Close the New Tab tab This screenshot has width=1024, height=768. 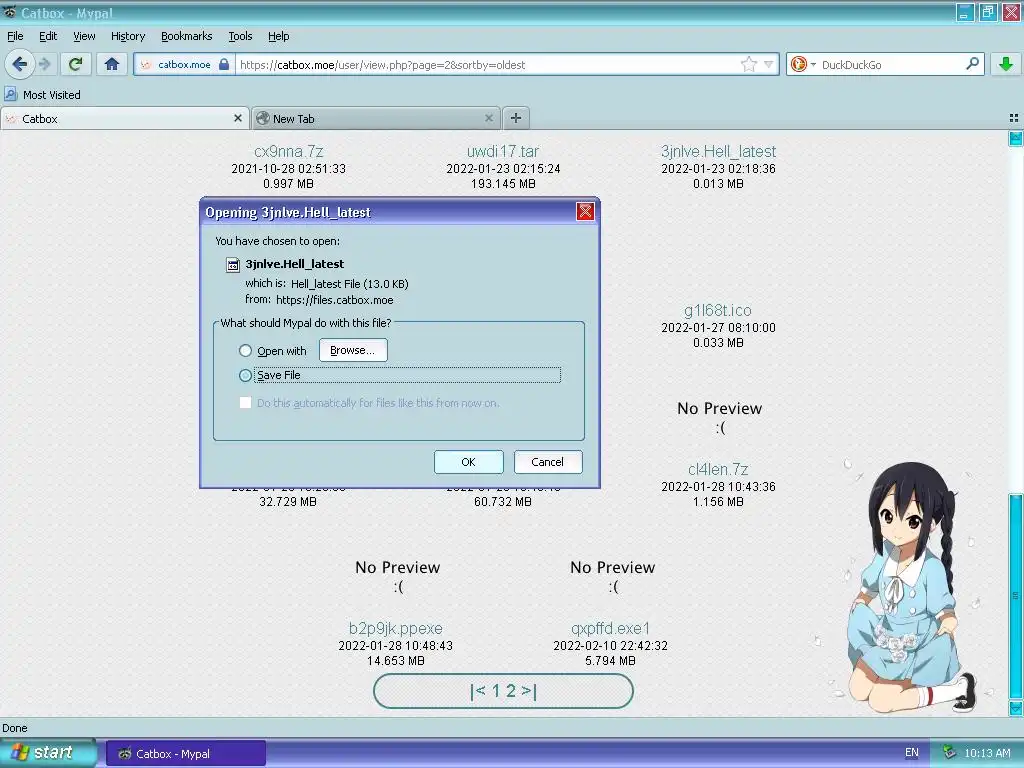pyautogui.click(x=488, y=118)
